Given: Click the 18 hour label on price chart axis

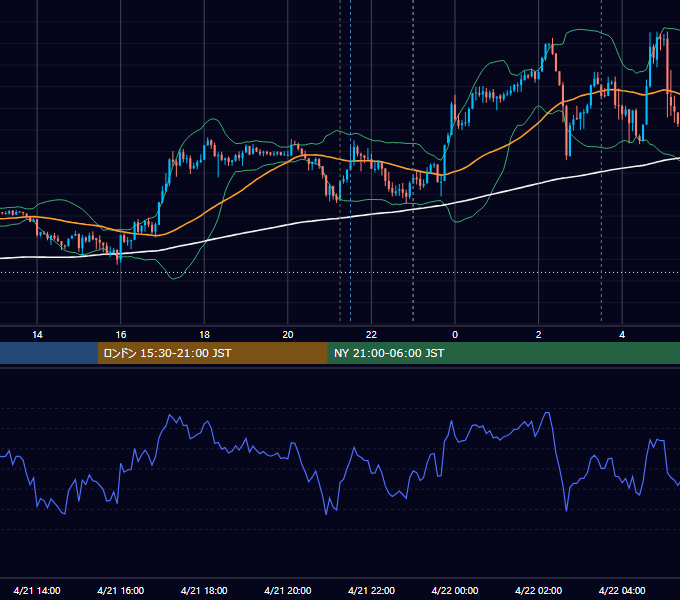Looking at the screenshot, I should (204, 335).
